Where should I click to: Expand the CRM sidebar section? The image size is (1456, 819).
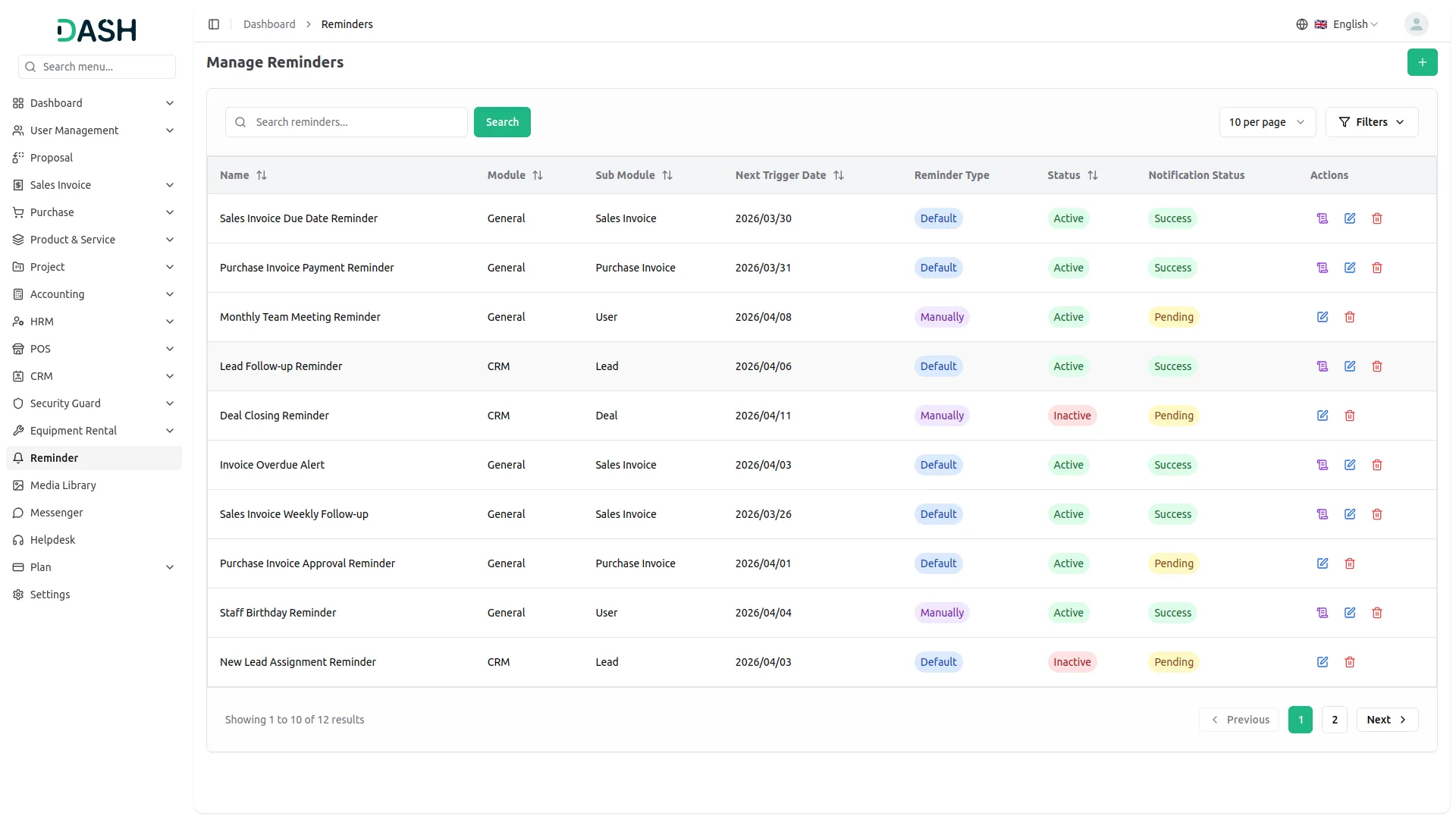click(x=94, y=376)
